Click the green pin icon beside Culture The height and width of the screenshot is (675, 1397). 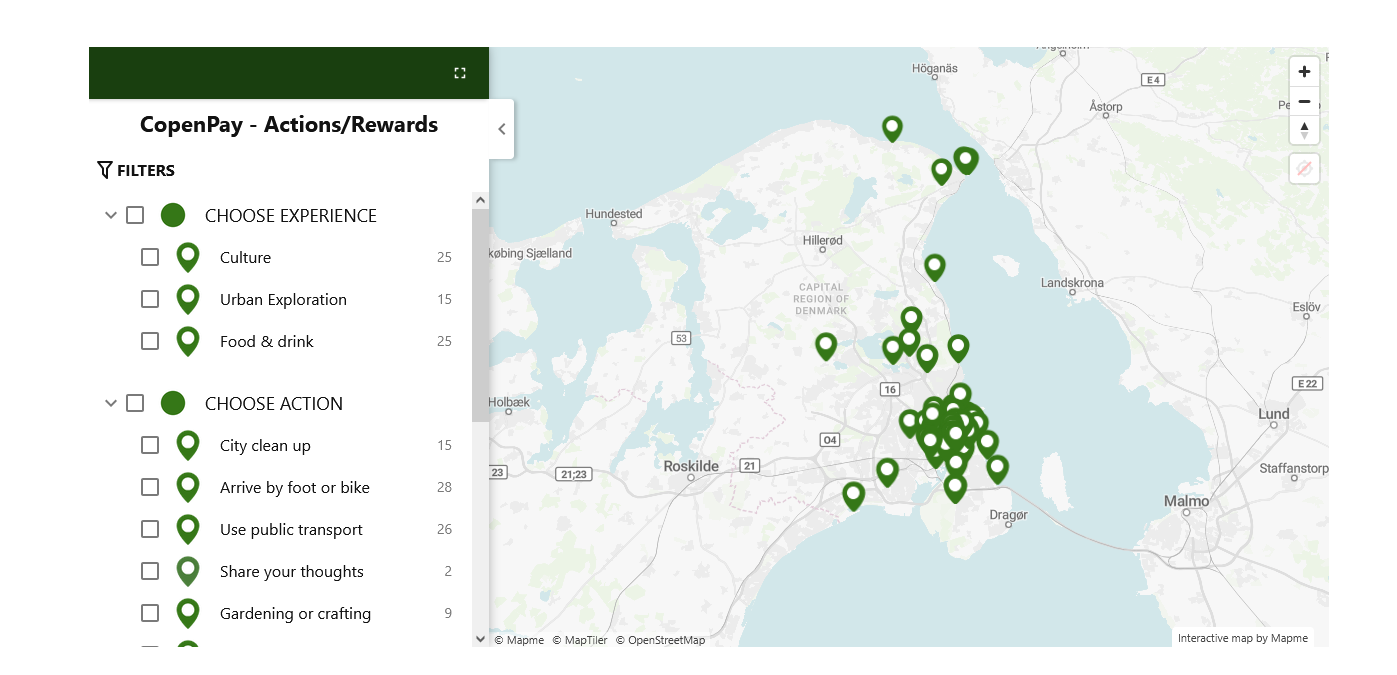188,257
